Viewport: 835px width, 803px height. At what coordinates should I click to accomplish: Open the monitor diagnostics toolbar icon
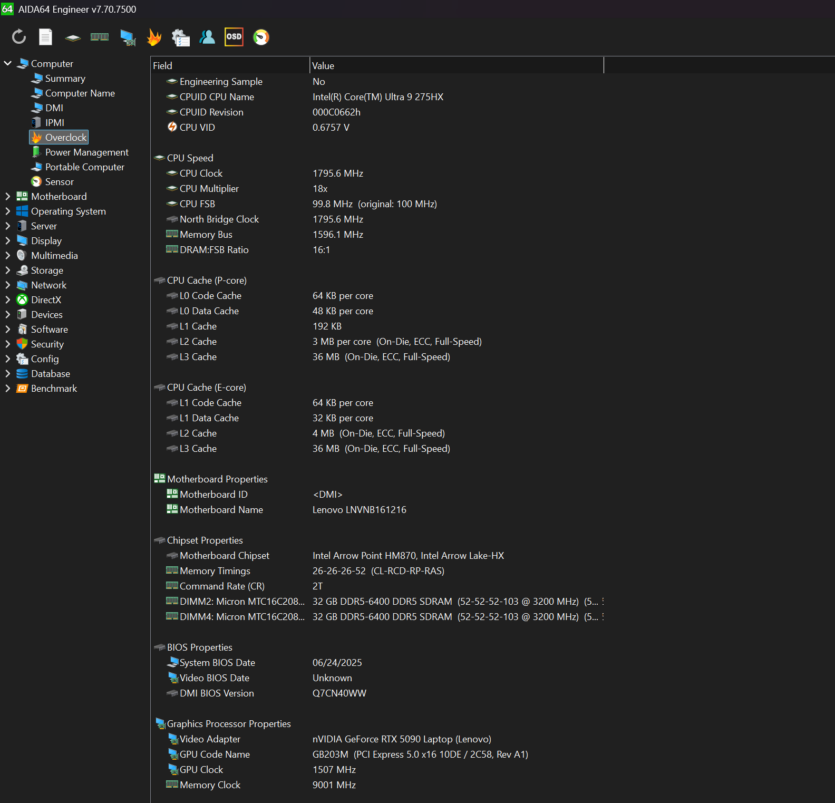(127, 37)
